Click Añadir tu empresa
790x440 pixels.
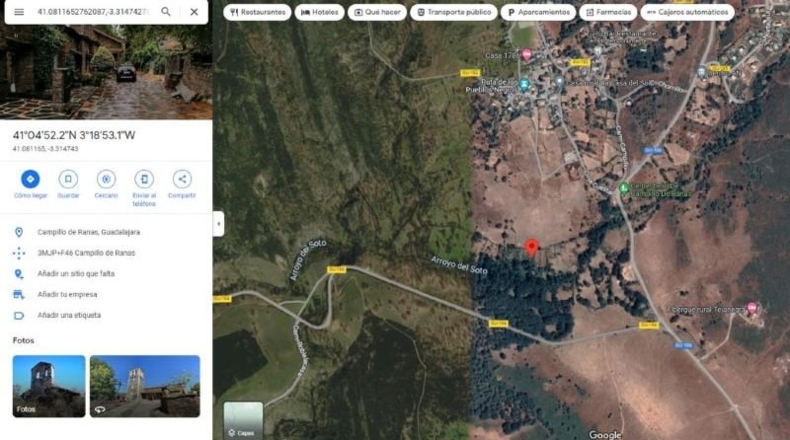67,294
